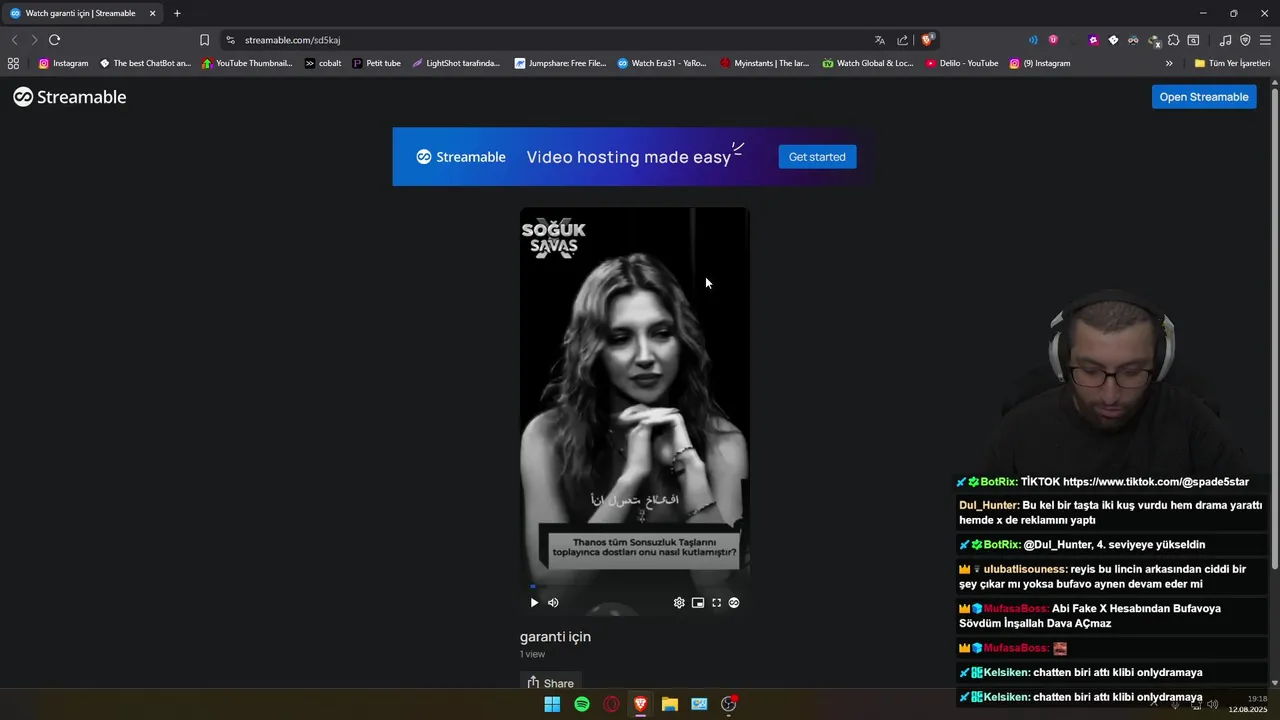Click the purple extension icon
1280x720 pixels.
click(1093, 40)
